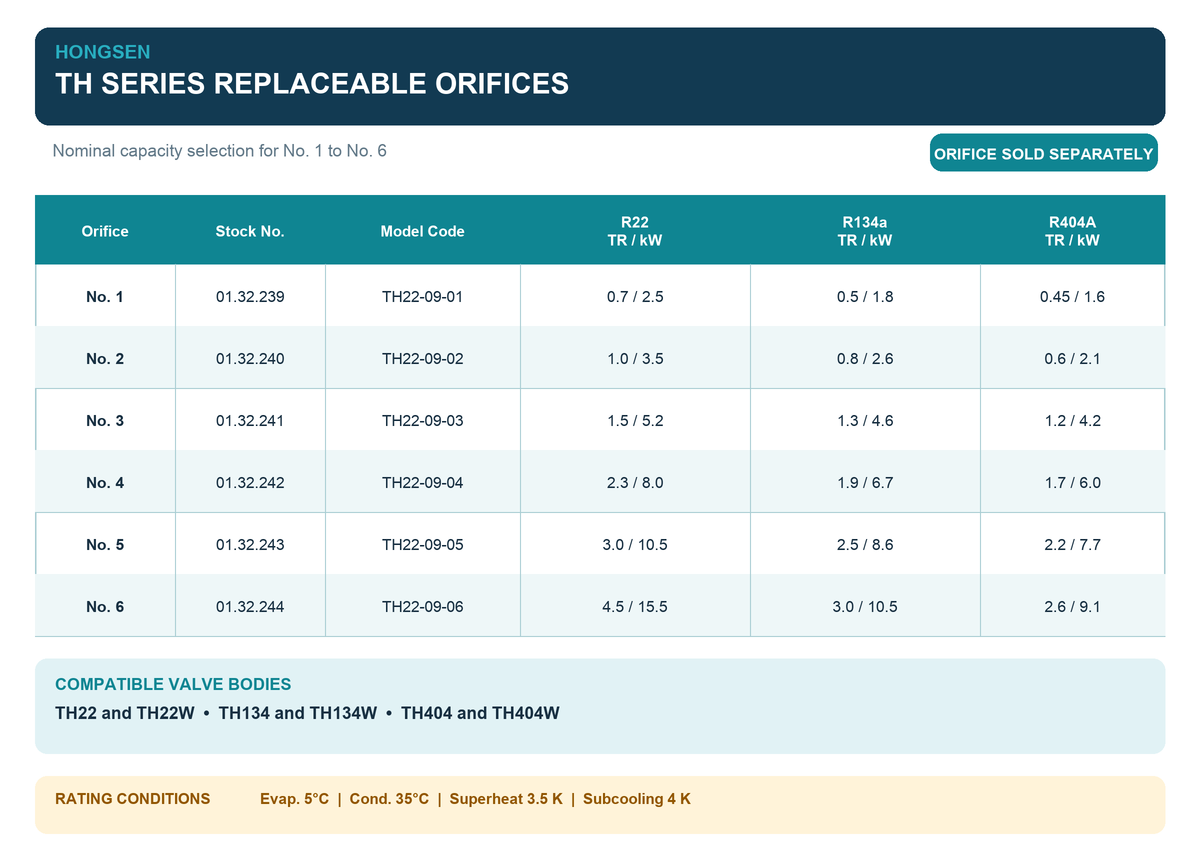Image resolution: width=1200 pixels, height=850 pixels.
Task: Click R22 value 1.0 / 3.5
Action: [x=635, y=359]
